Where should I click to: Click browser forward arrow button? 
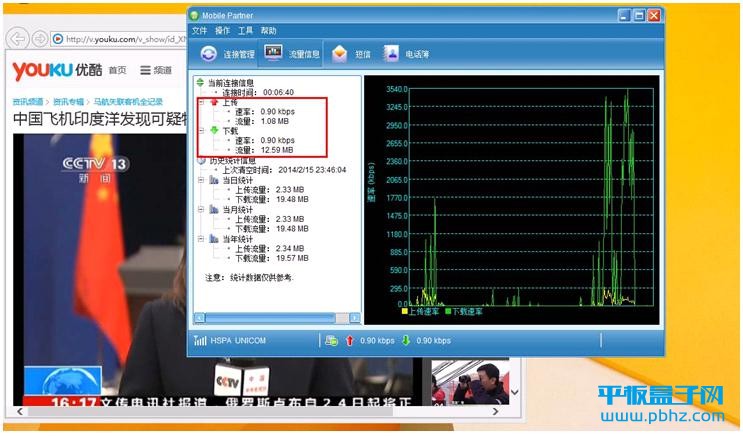point(40,38)
